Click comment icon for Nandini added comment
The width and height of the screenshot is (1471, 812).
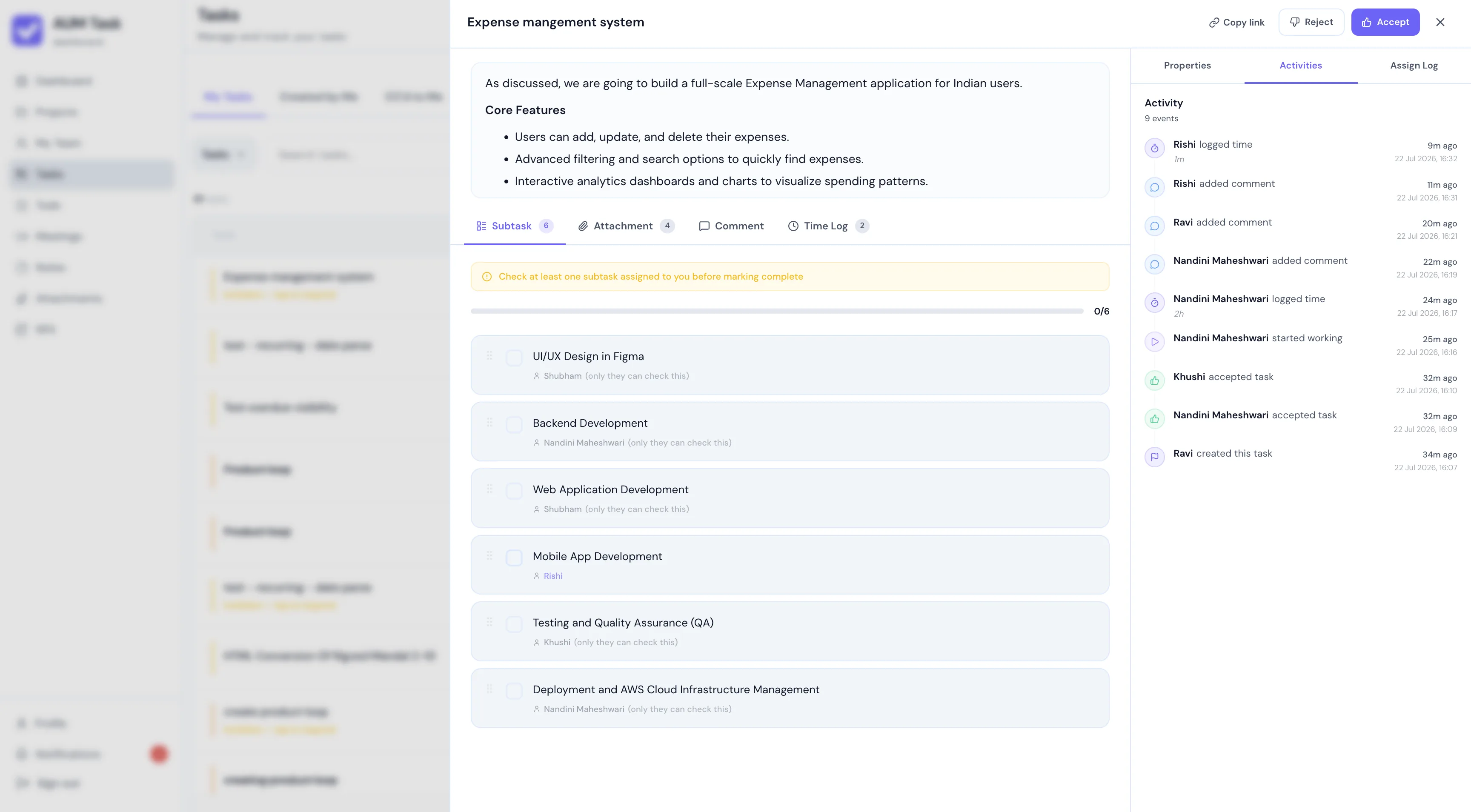1154,264
